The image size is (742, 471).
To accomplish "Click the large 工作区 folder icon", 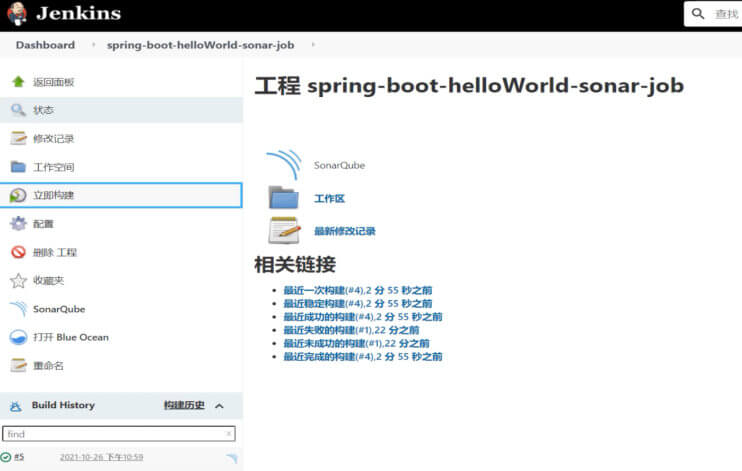I will coord(283,197).
